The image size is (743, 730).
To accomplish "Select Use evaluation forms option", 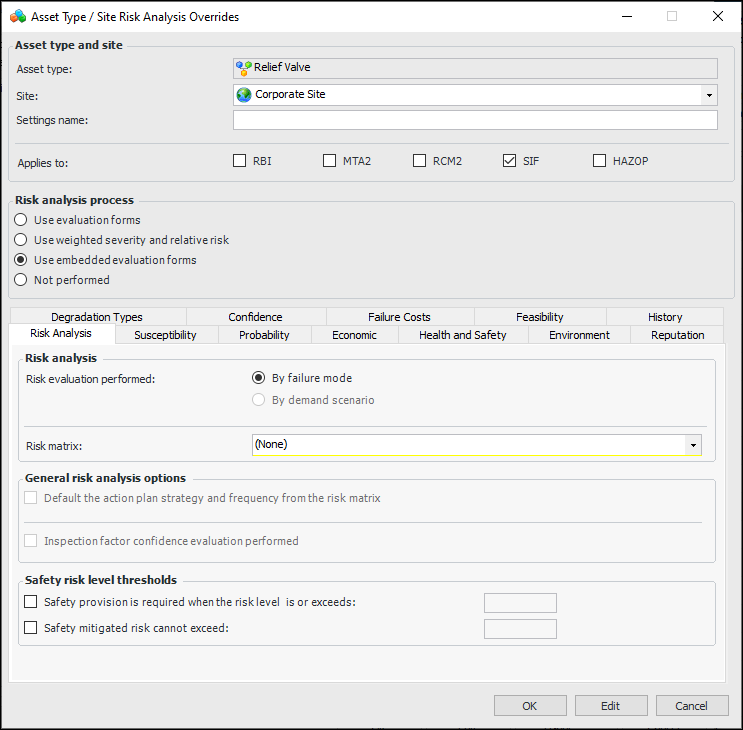I will [21, 220].
